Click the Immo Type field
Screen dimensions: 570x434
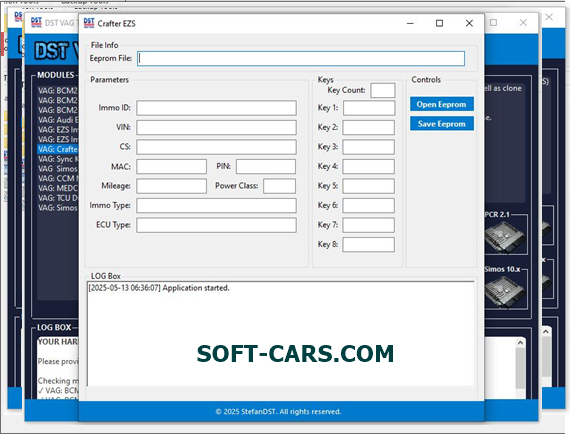216,206
